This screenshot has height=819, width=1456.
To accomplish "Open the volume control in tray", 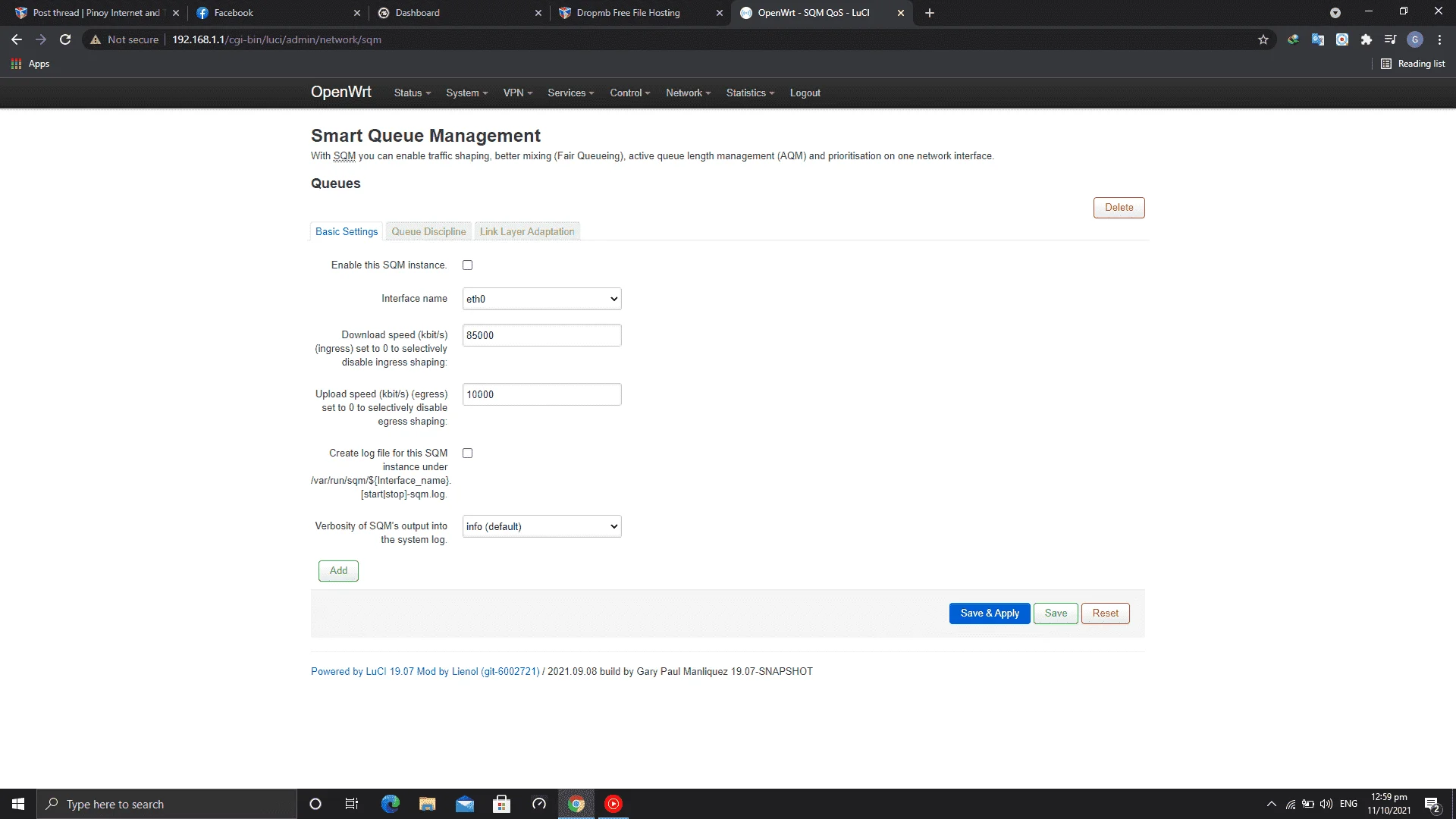I will 1326,804.
